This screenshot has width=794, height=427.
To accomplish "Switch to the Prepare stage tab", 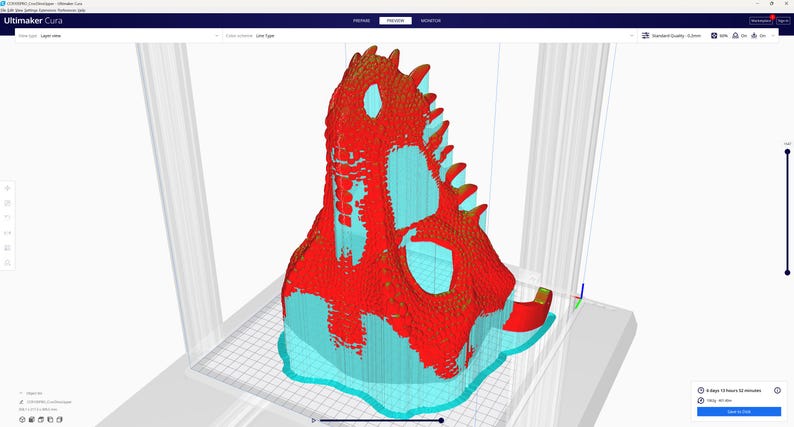I will click(x=362, y=21).
